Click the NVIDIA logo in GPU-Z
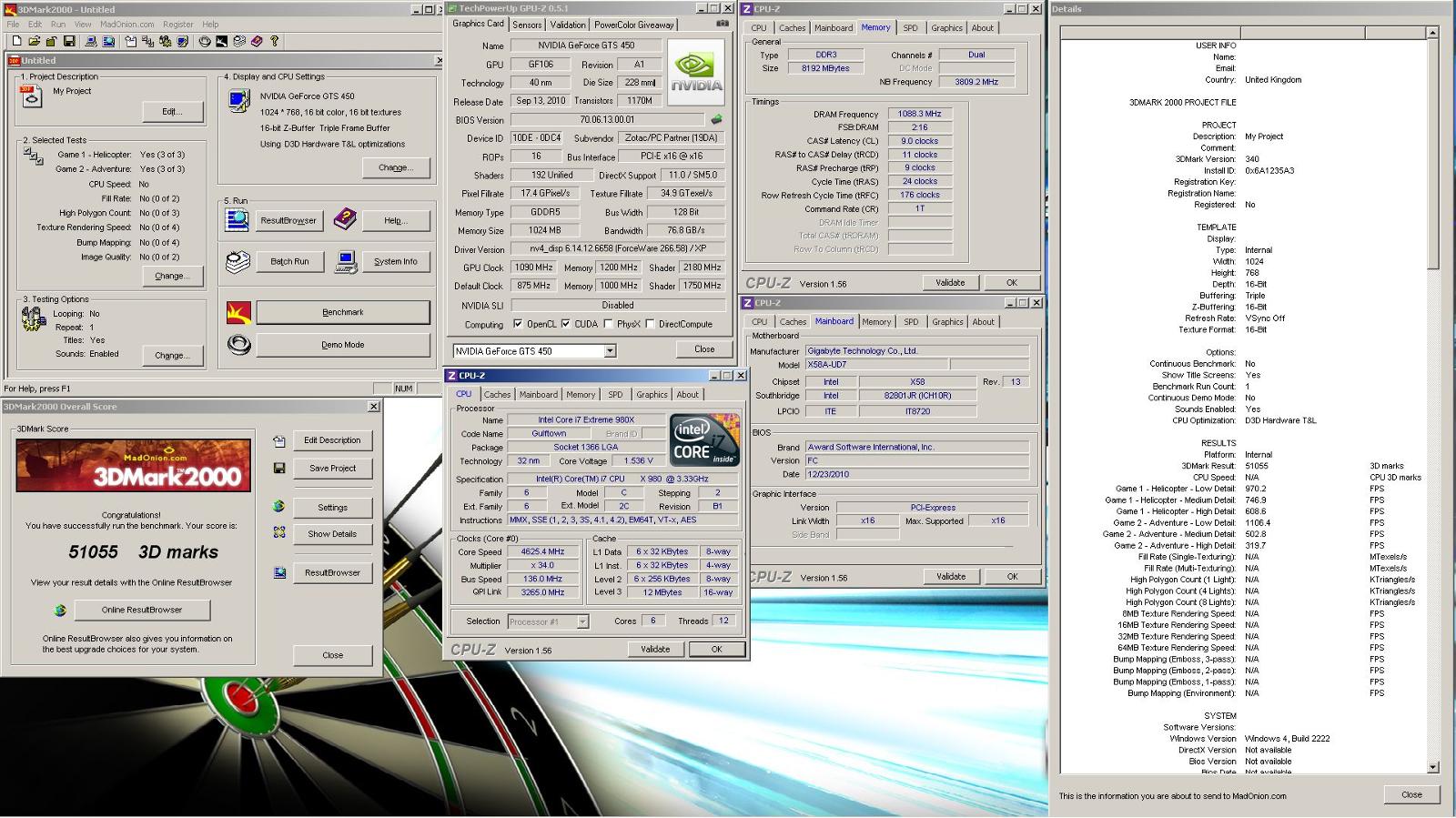Viewport: 1456px width, 818px height. click(x=696, y=72)
